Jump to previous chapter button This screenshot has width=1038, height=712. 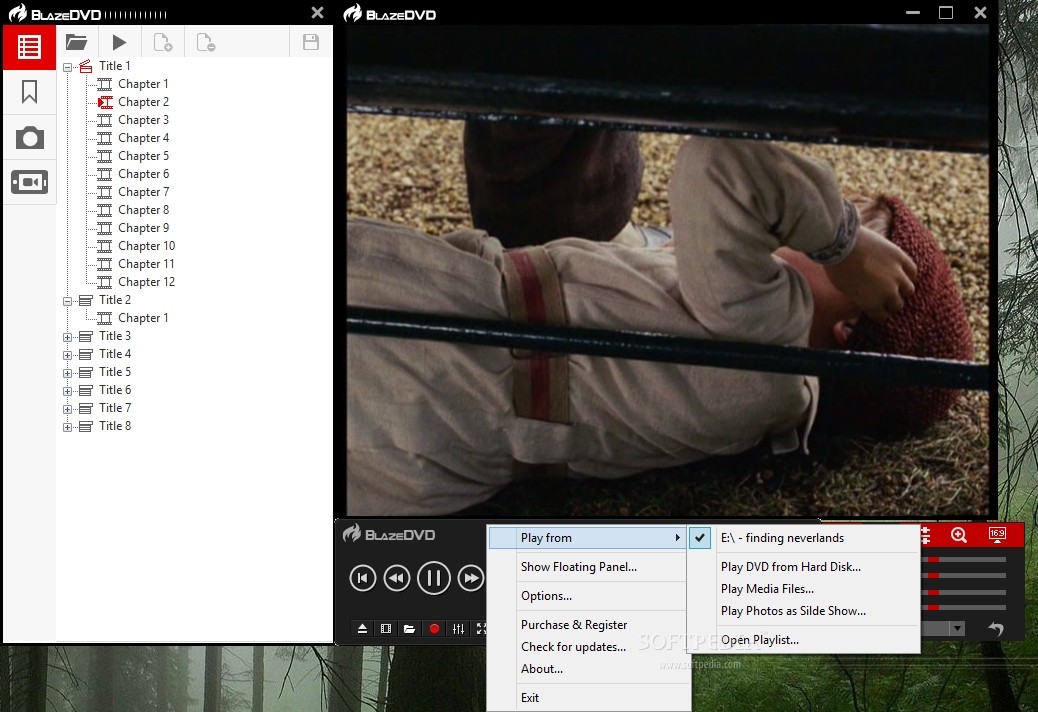pyautogui.click(x=363, y=578)
